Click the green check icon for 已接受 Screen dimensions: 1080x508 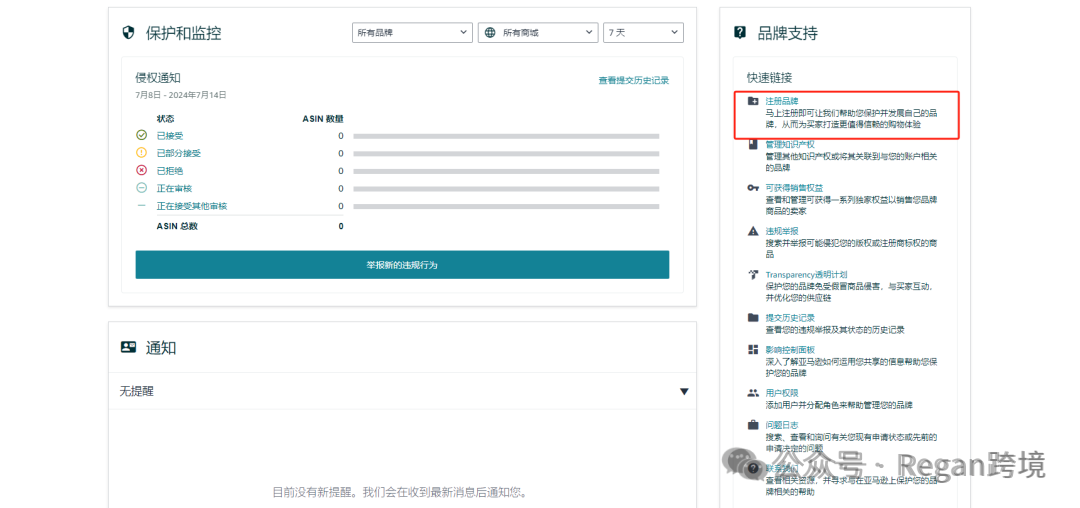point(142,136)
